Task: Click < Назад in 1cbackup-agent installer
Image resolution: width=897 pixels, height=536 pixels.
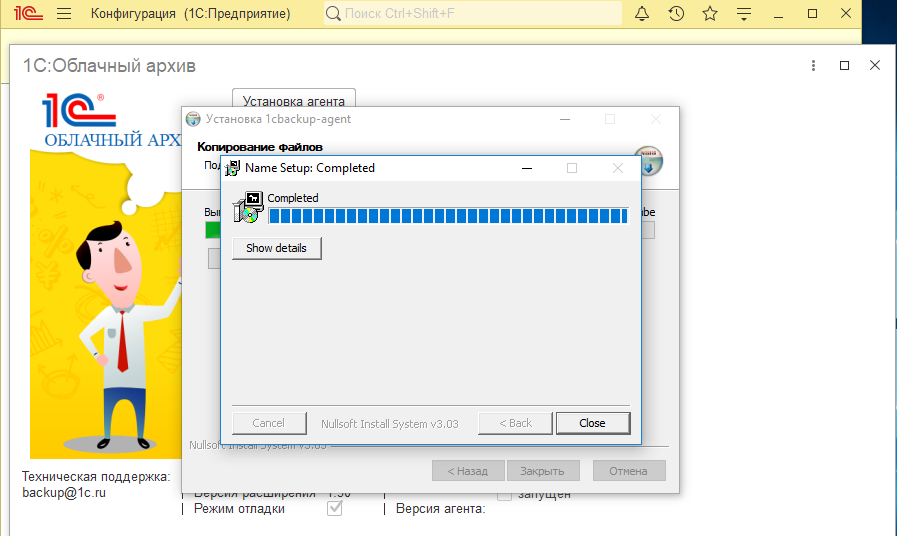Action: coord(468,471)
